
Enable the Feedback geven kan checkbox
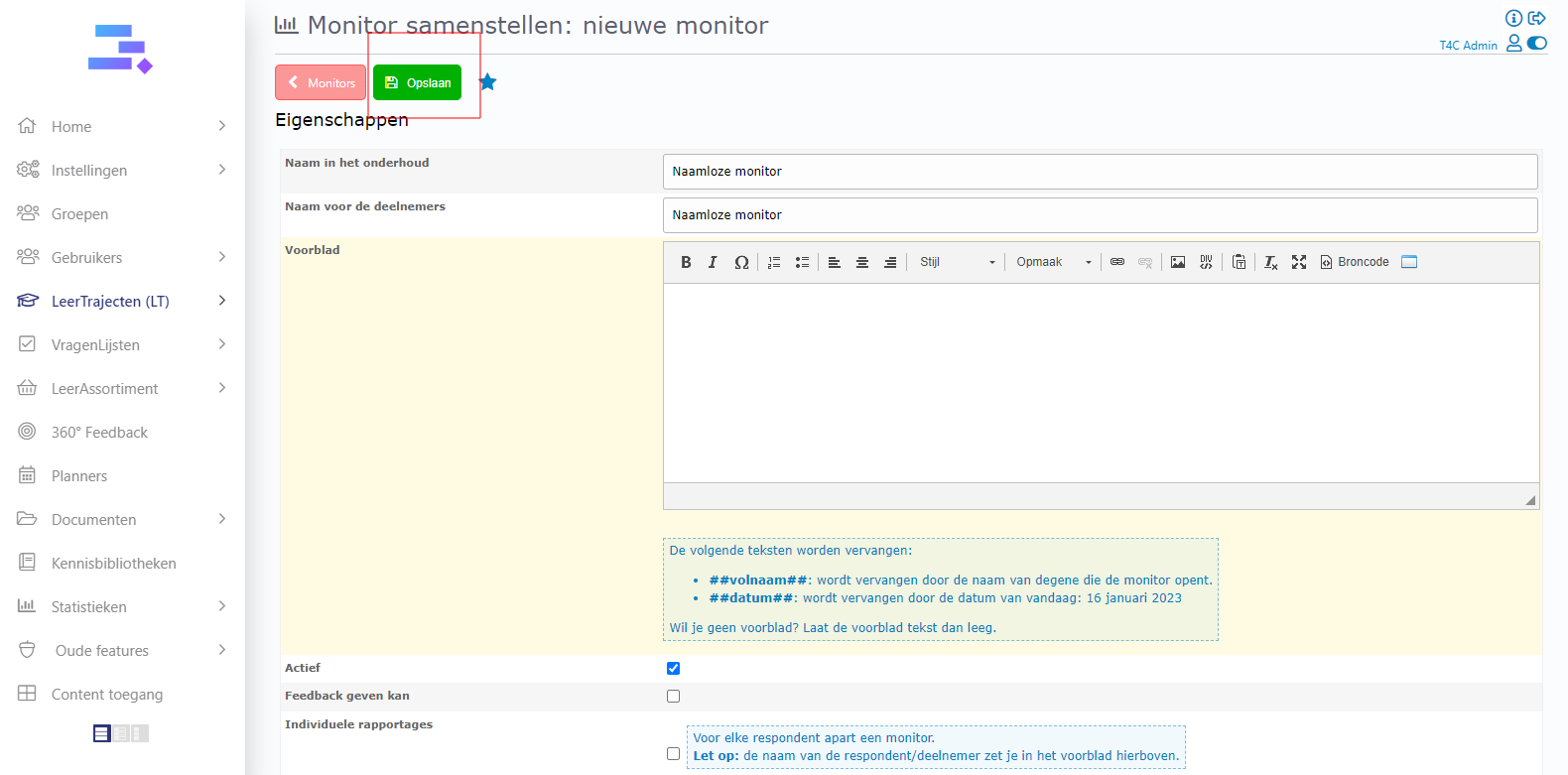click(673, 697)
